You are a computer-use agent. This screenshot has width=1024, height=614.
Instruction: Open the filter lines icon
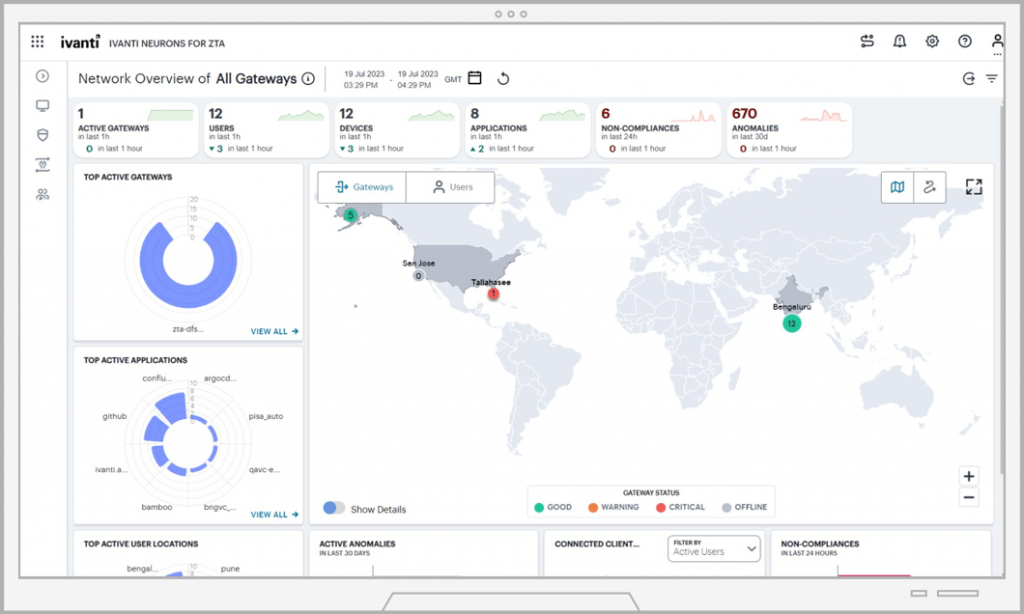pos(991,78)
